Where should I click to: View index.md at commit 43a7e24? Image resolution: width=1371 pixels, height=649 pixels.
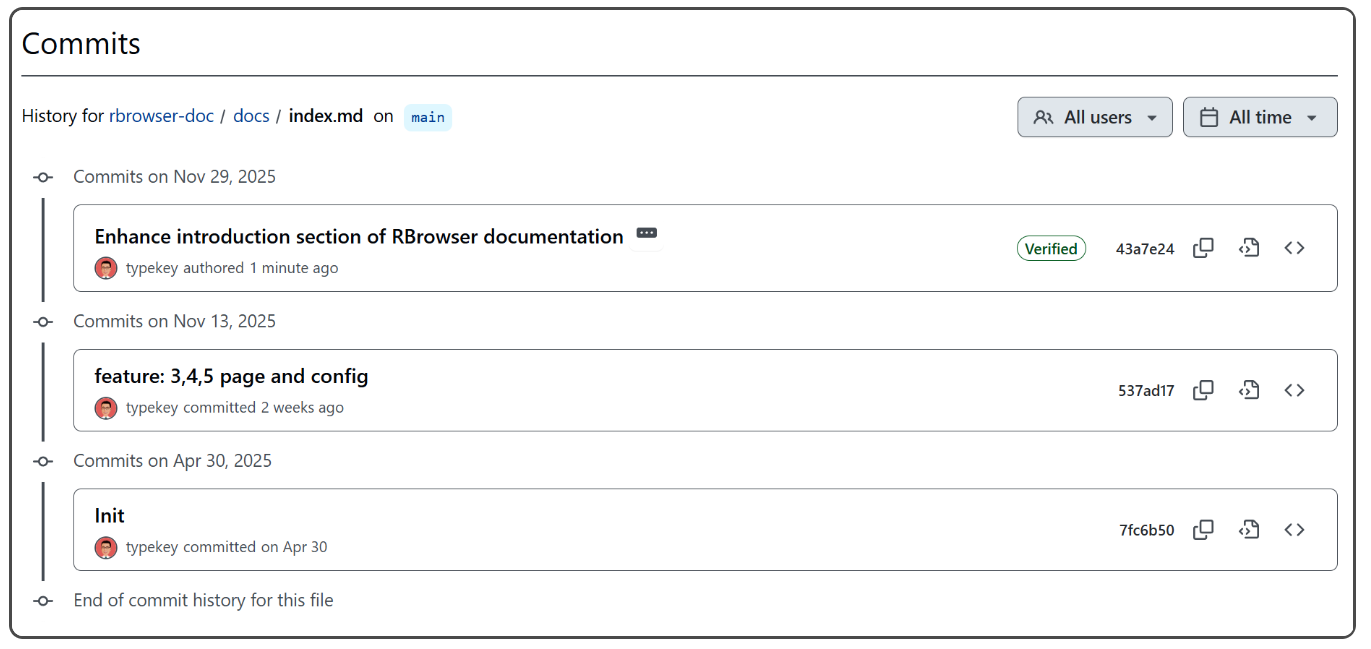(1248, 248)
